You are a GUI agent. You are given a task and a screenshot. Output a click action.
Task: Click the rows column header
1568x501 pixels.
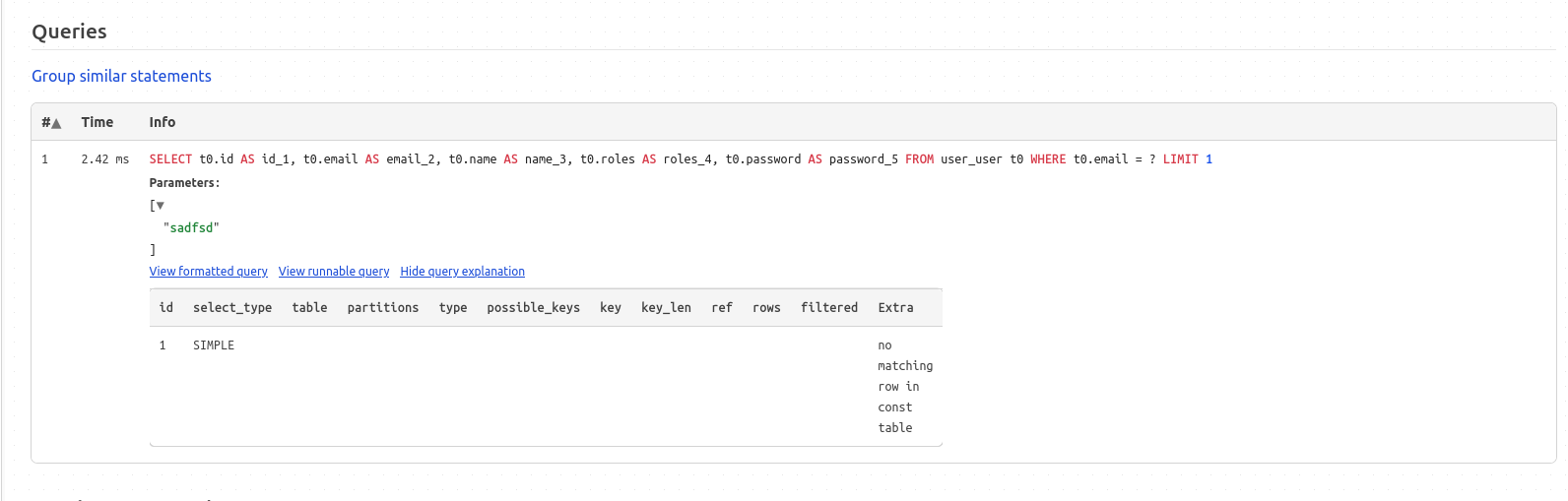pyautogui.click(x=766, y=308)
